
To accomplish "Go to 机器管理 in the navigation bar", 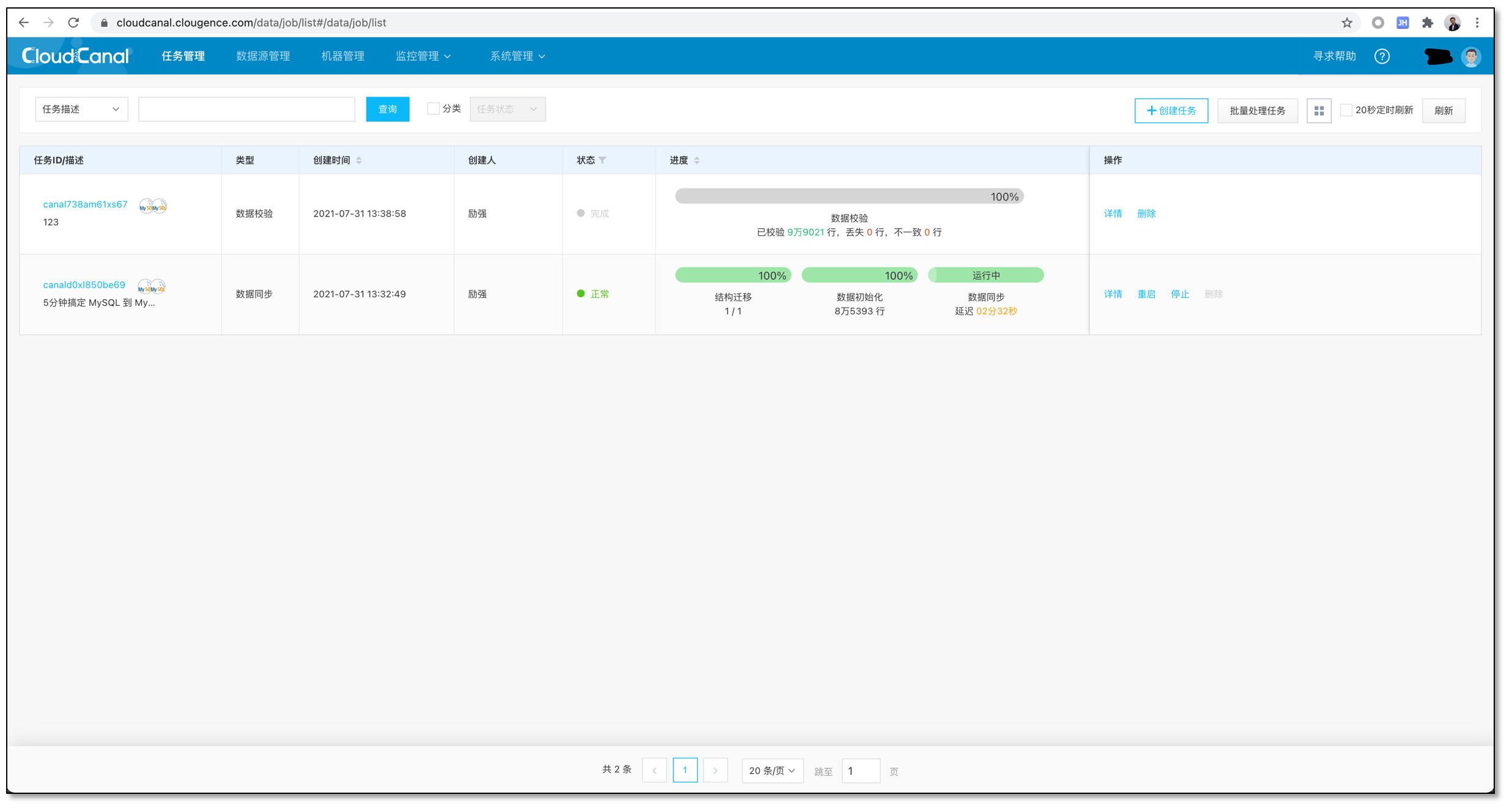I will 343,56.
